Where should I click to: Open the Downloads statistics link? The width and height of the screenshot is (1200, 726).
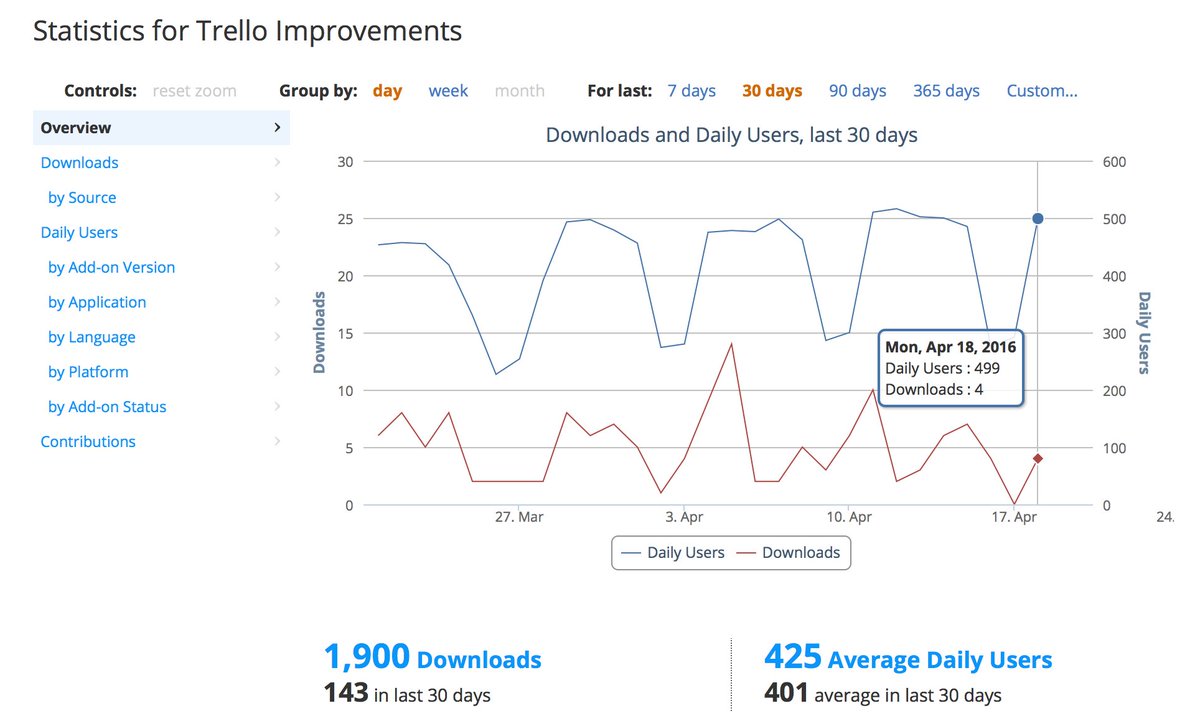coord(79,163)
